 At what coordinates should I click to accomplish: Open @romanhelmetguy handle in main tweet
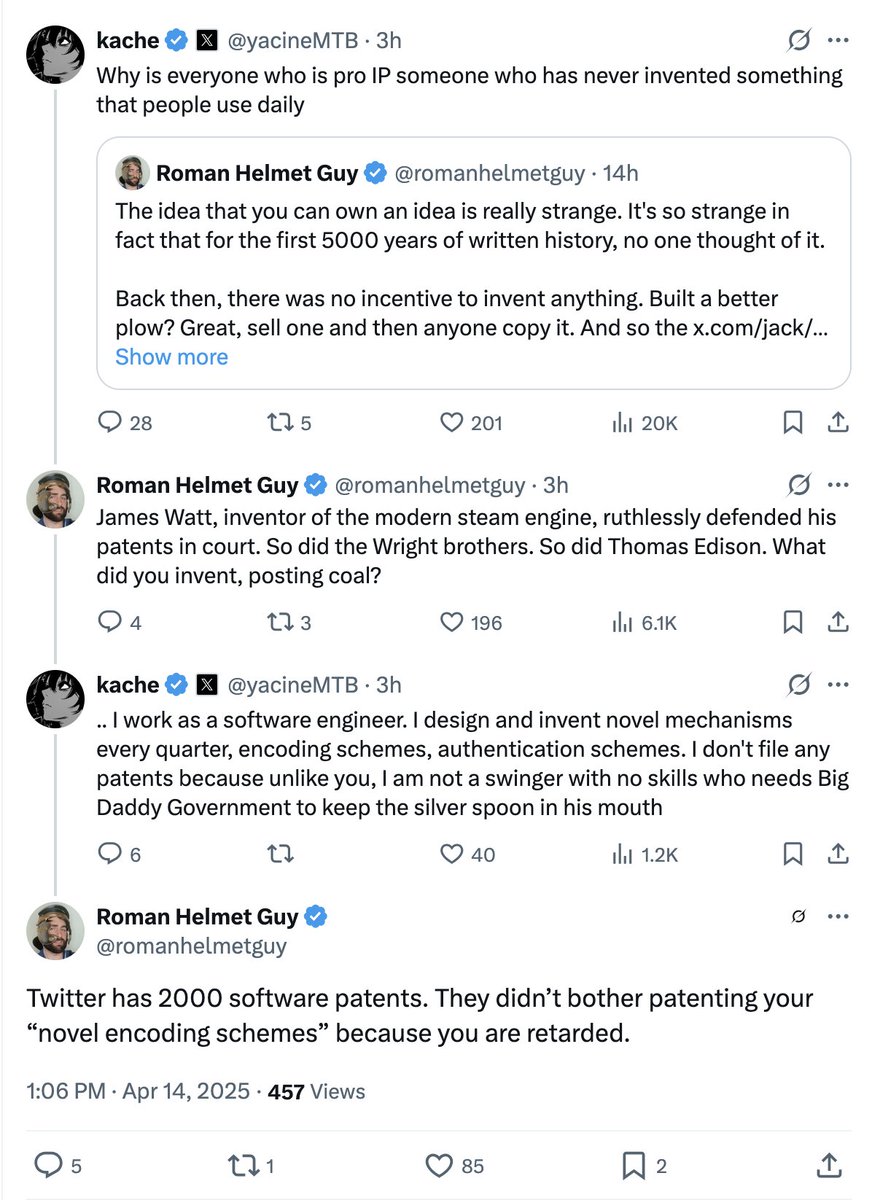(x=191, y=945)
